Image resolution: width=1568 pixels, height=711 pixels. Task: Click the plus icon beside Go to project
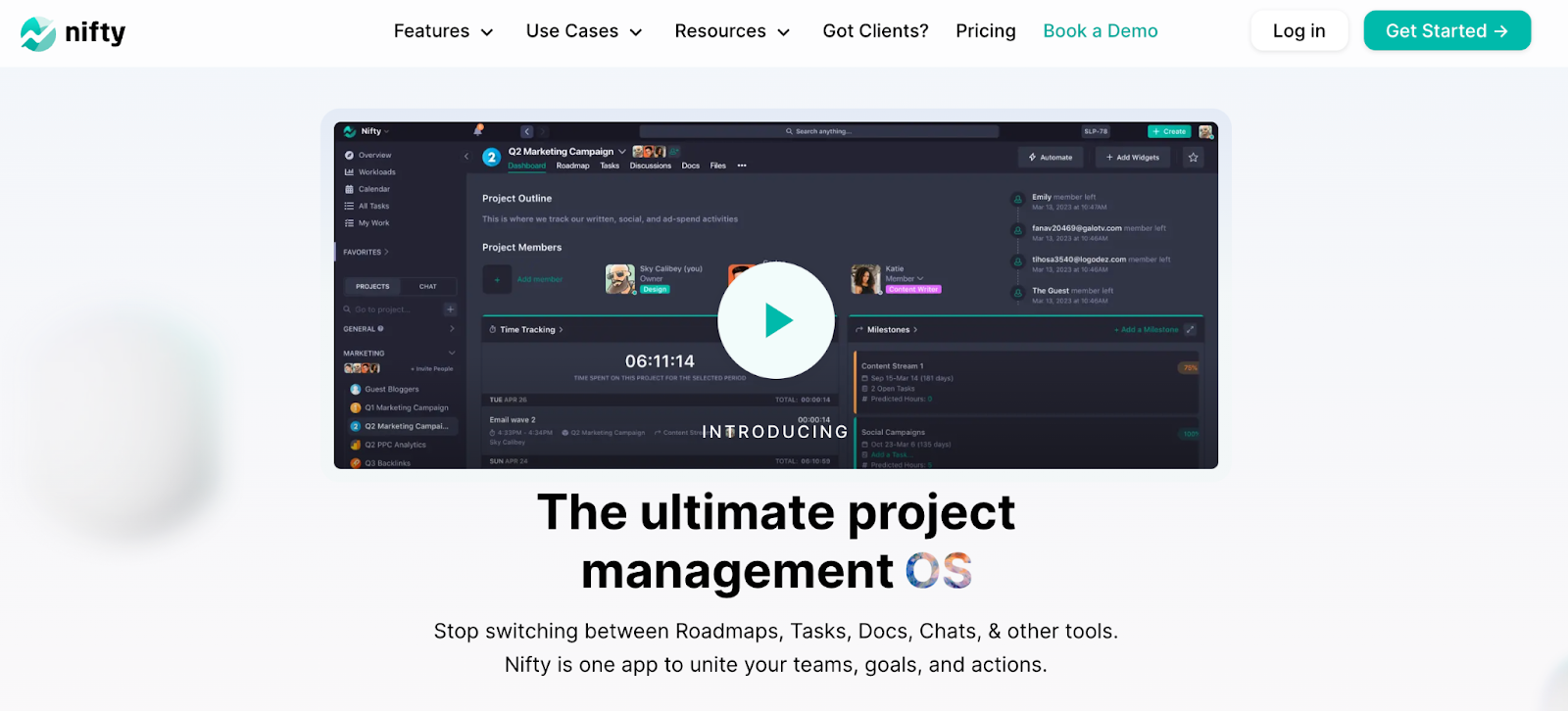pyautogui.click(x=451, y=309)
